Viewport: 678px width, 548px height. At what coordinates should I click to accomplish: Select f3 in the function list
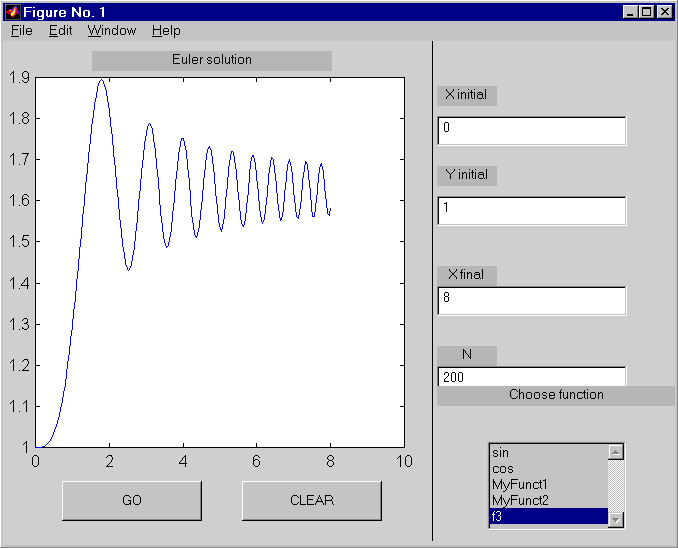pyautogui.click(x=549, y=516)
